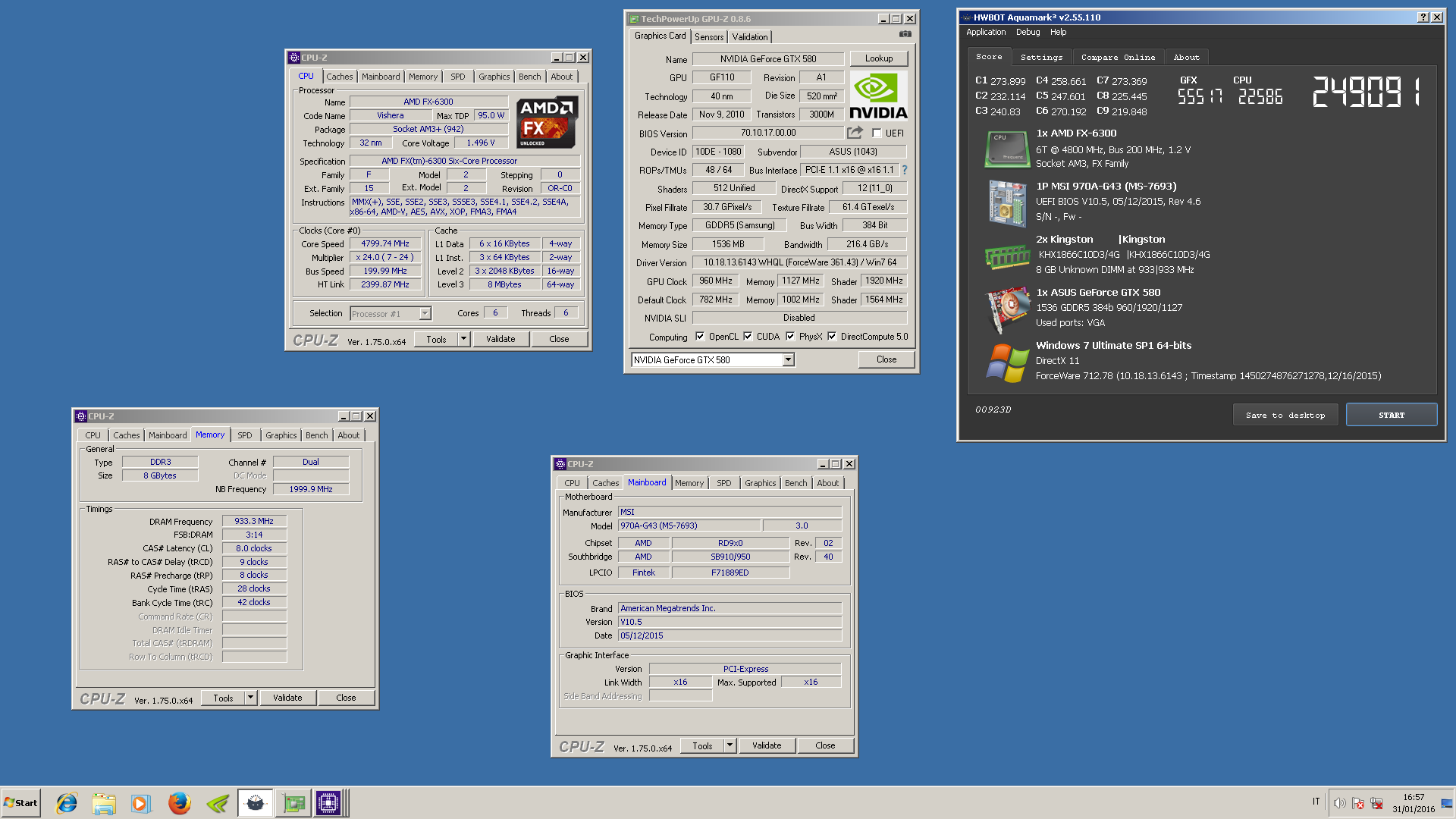Open the Compare Online tab in Aquamark
This screenshot has height=819, width=1456.
(x=1118, y=58)
